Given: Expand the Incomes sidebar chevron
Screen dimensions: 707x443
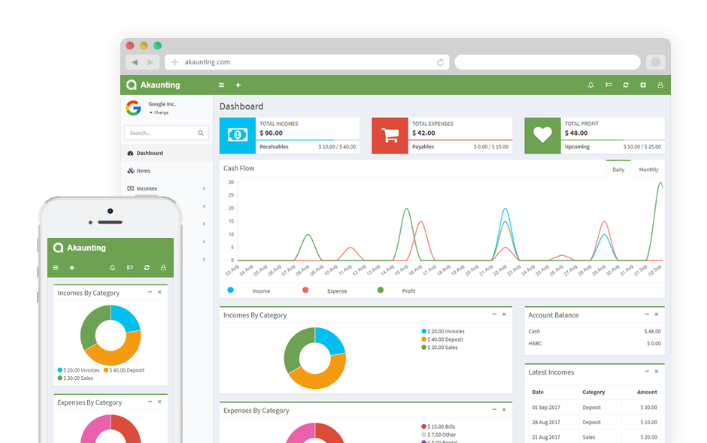Looking at the screenshot, I should click(x=204, y=189).
